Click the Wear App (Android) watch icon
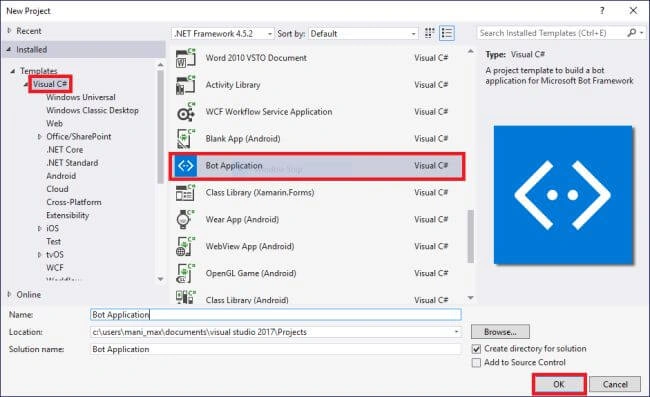The width and height of the screenshot is (650, 397). click(185, 220)
